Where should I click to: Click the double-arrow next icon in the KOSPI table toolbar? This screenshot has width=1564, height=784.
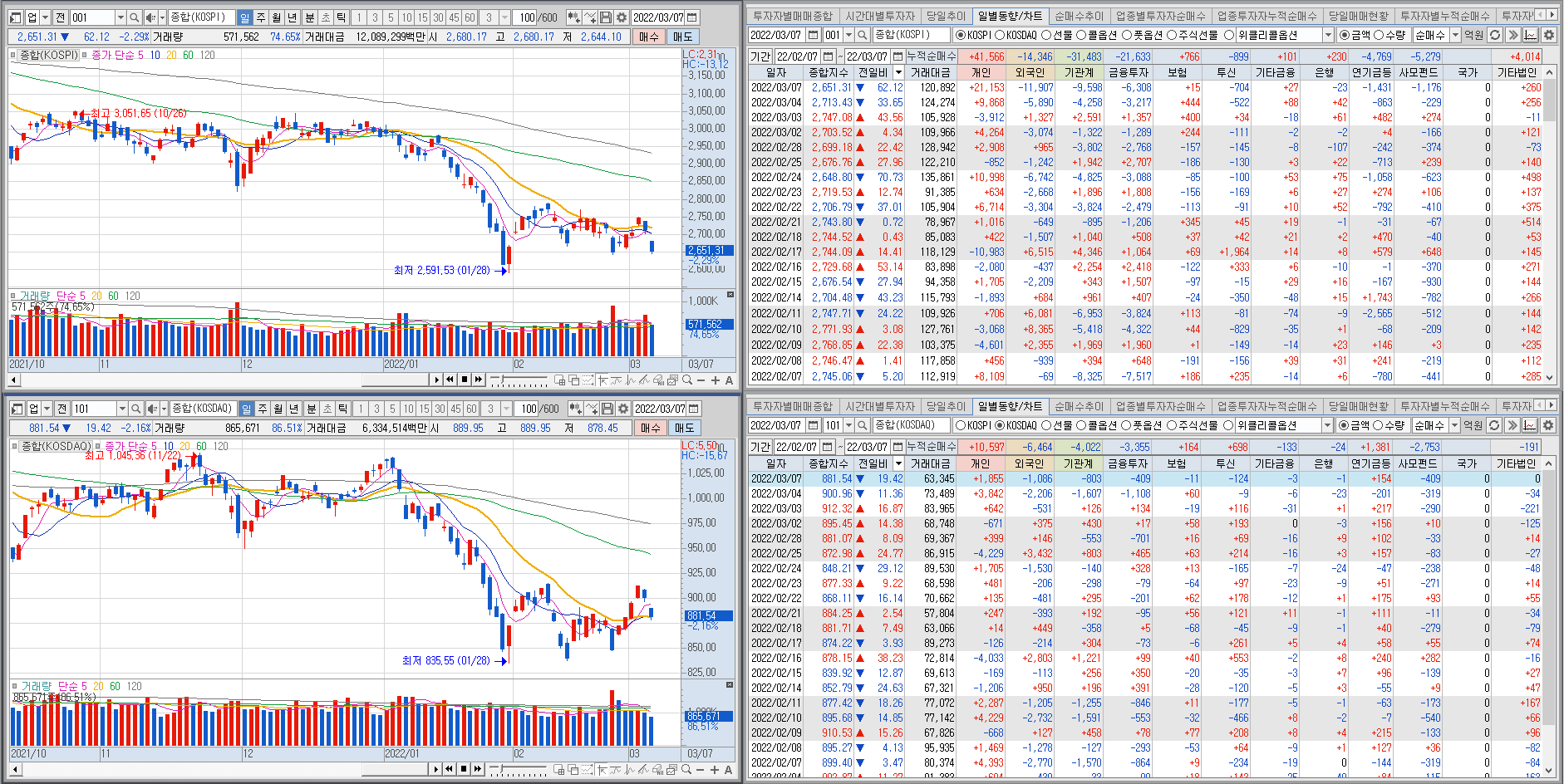pos(1512,35)
